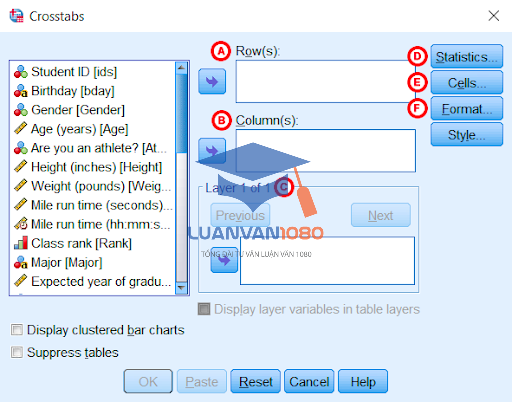512x402 pixels.
Task: Close the Crosstabs dialog
Action: 494,16
